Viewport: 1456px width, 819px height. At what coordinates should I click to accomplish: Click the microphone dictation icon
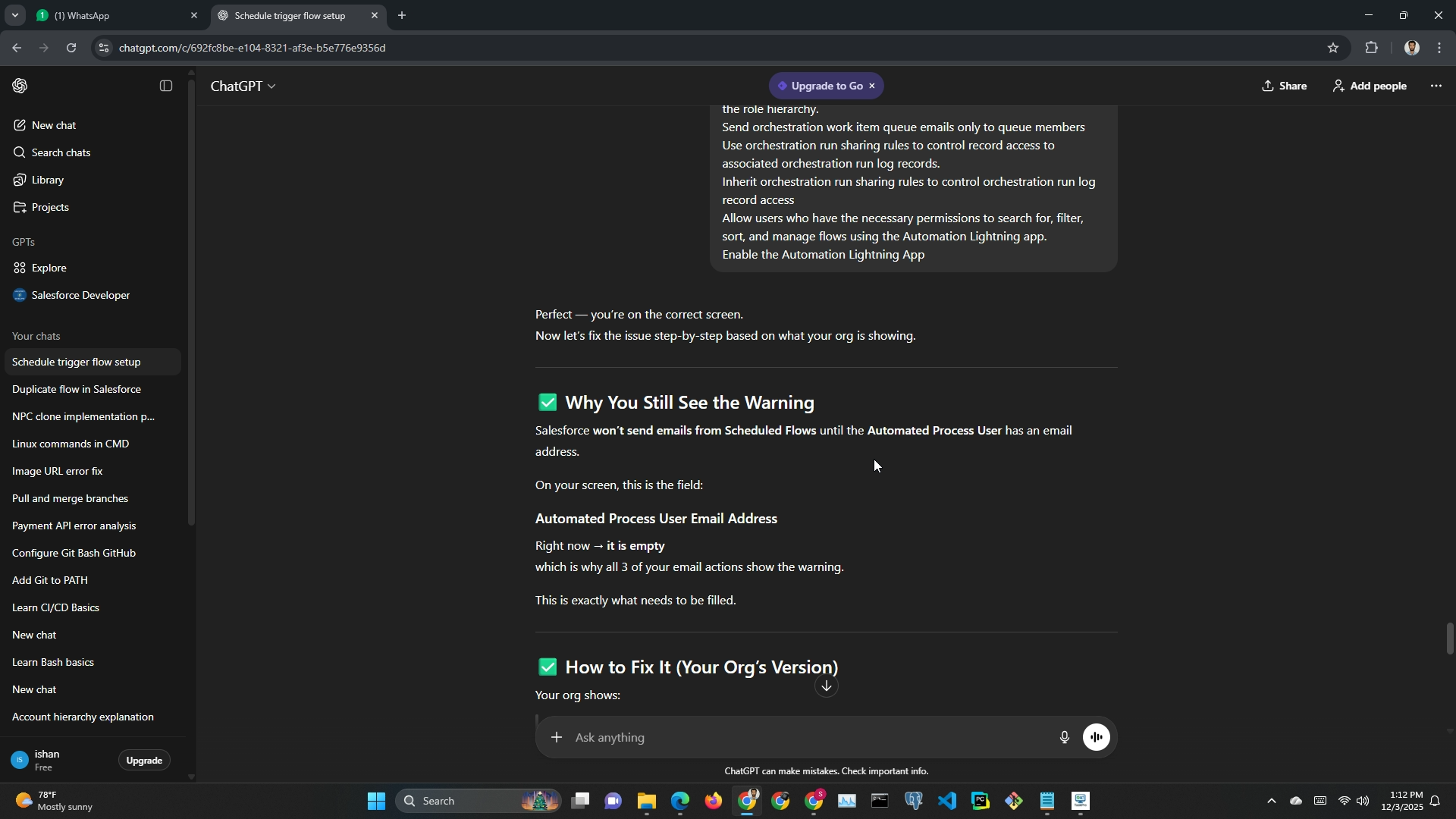coord(1064,737)
